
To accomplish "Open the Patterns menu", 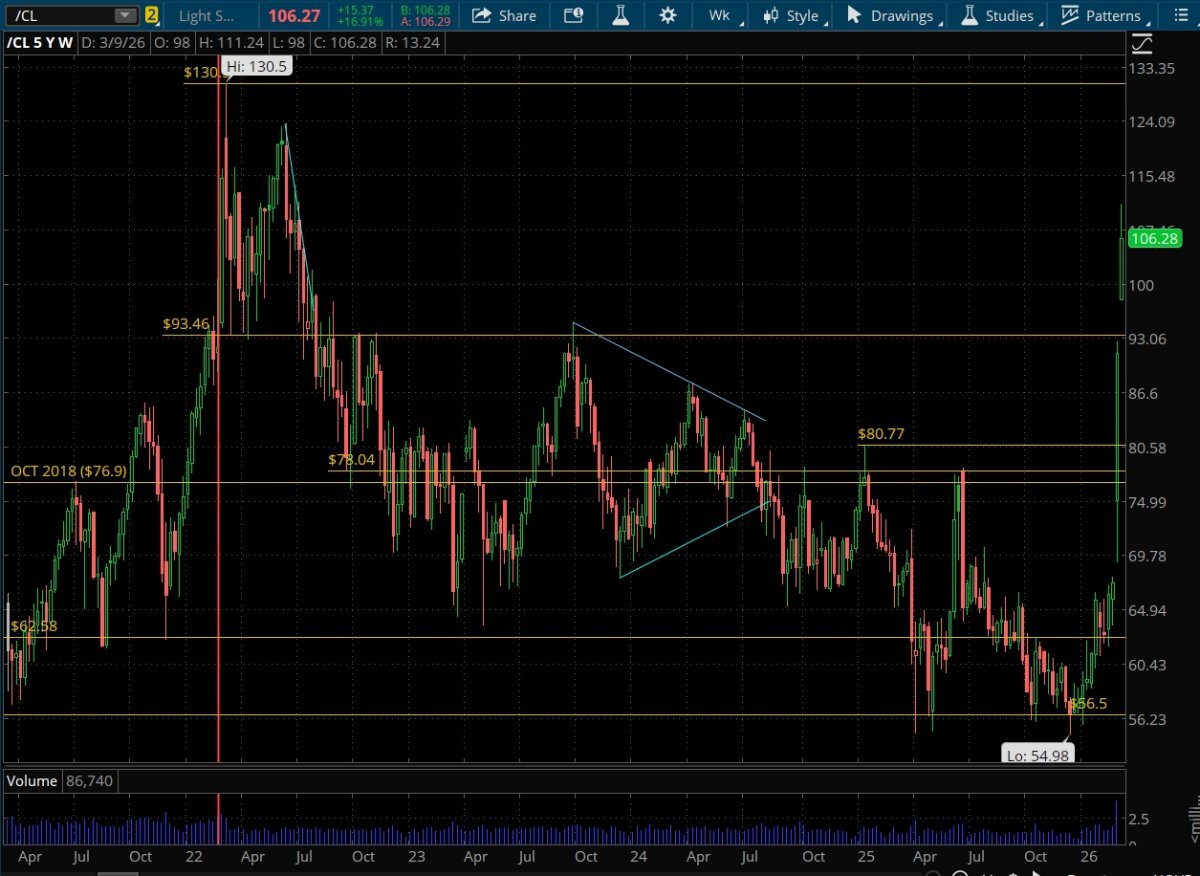I will [1112, 15].
